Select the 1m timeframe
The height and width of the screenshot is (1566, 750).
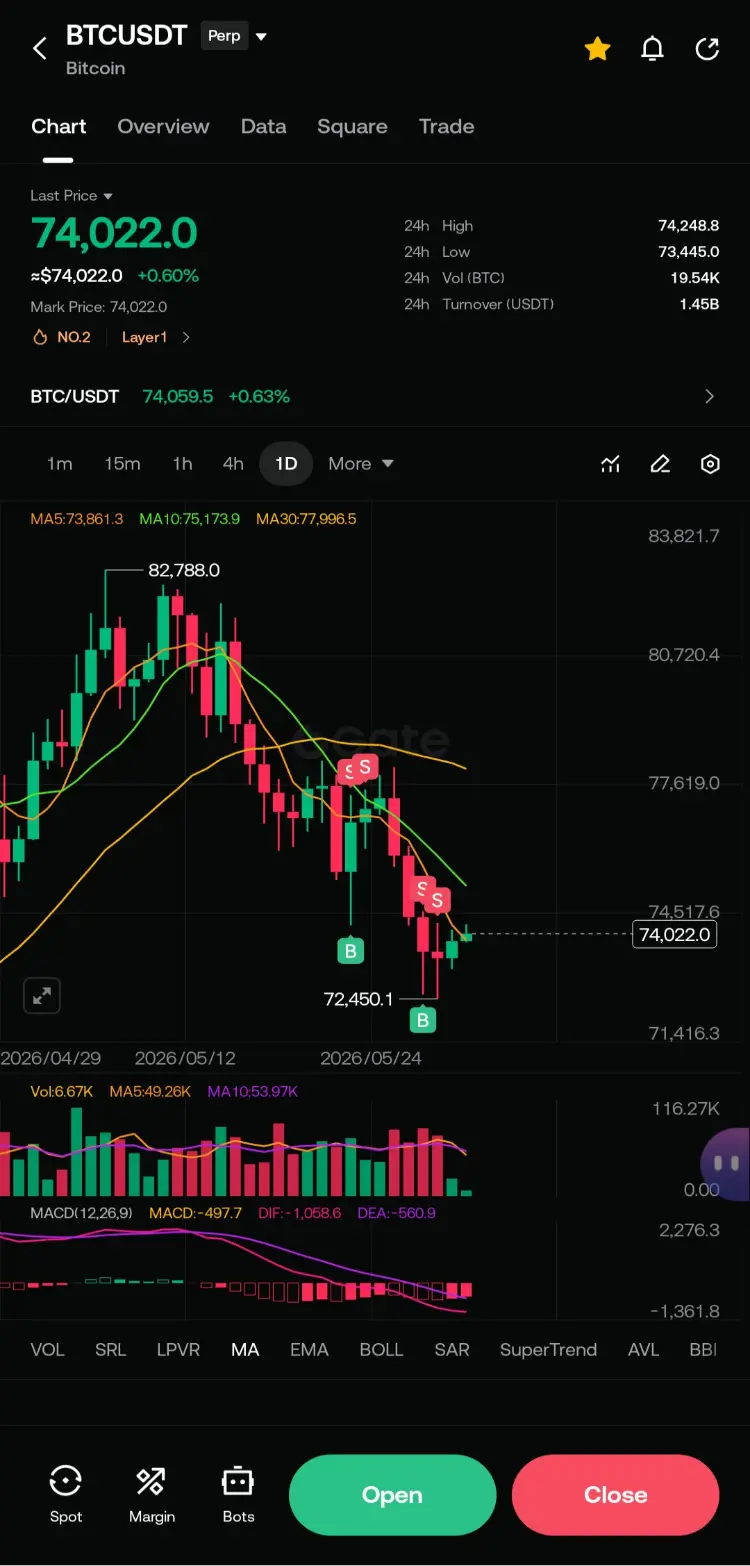59,463
